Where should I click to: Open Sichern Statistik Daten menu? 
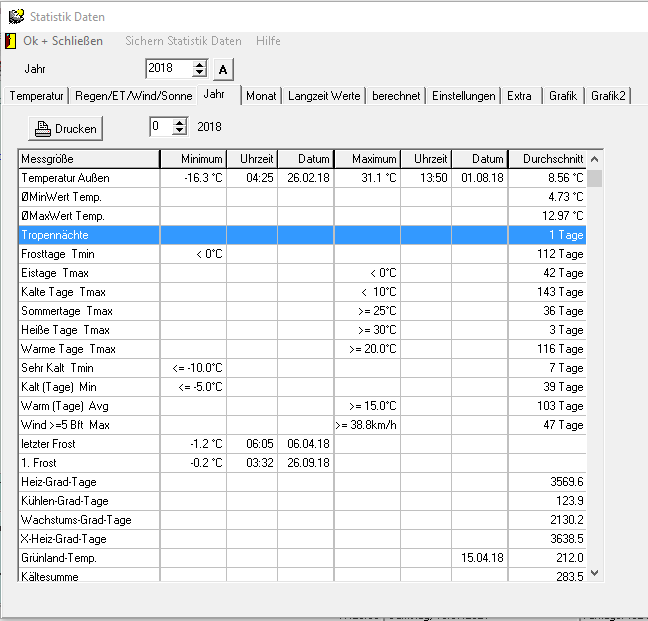pyautogui.click(x=183, y=41)
